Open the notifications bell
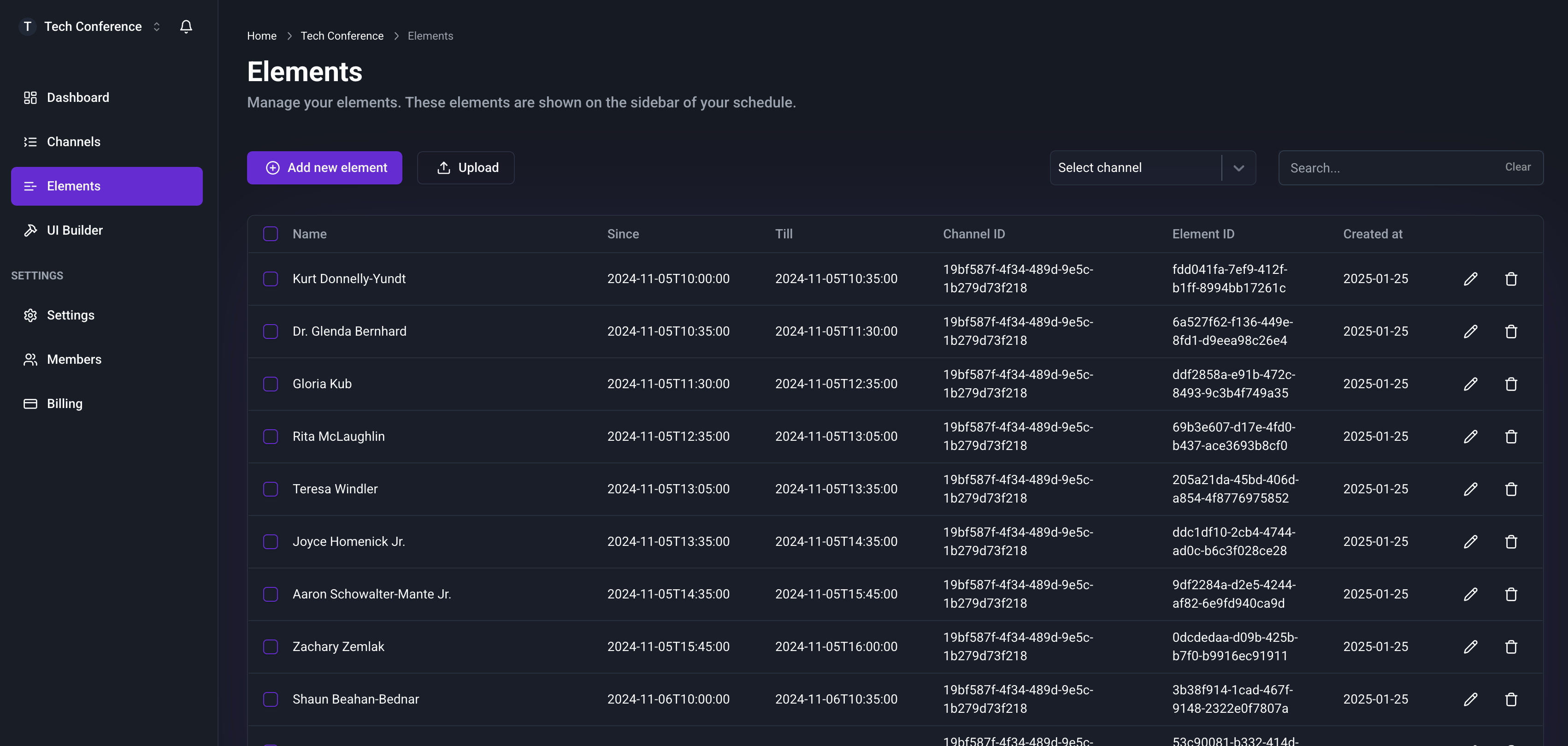Viewport: 1568px width, 746px height. click(x=186, y=26)
